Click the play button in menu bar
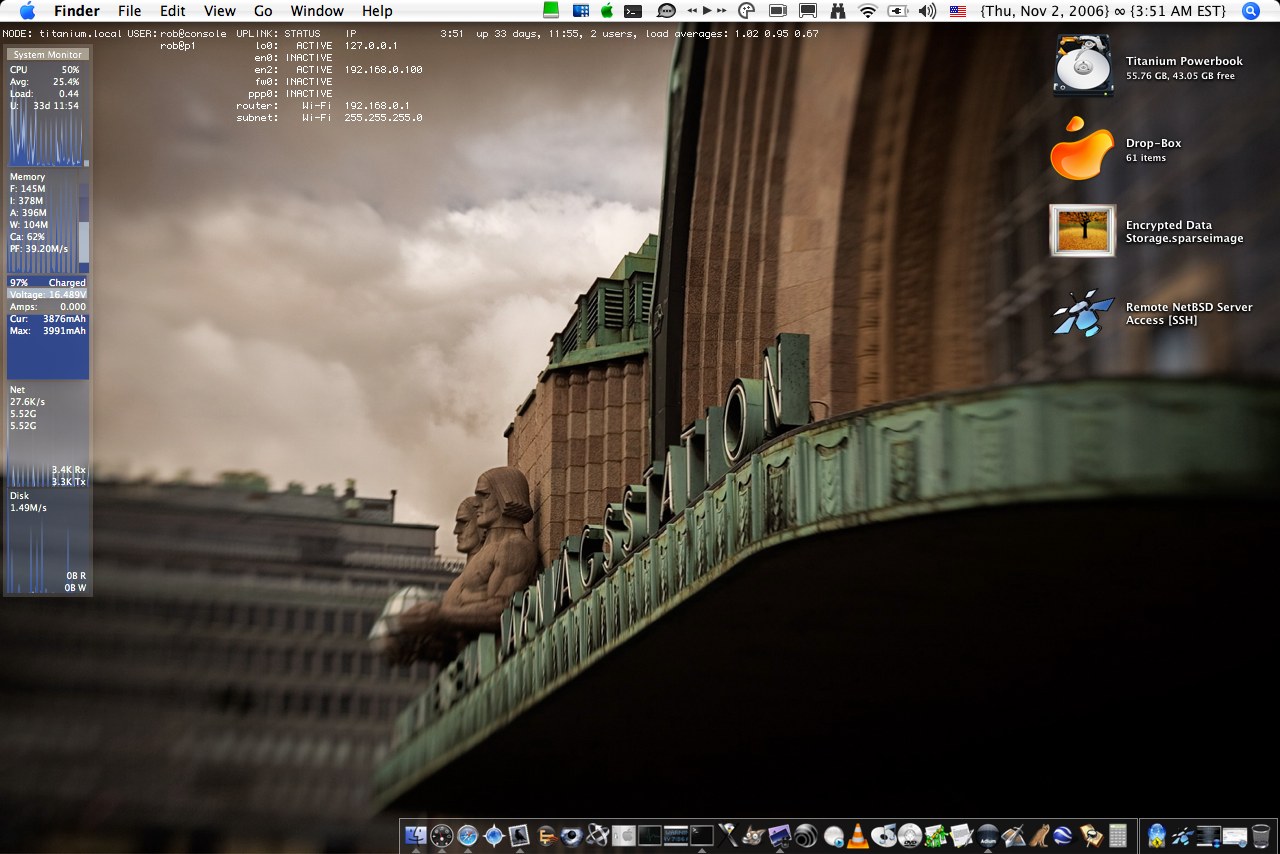The image size is (1280, 854). click(707, 10)
